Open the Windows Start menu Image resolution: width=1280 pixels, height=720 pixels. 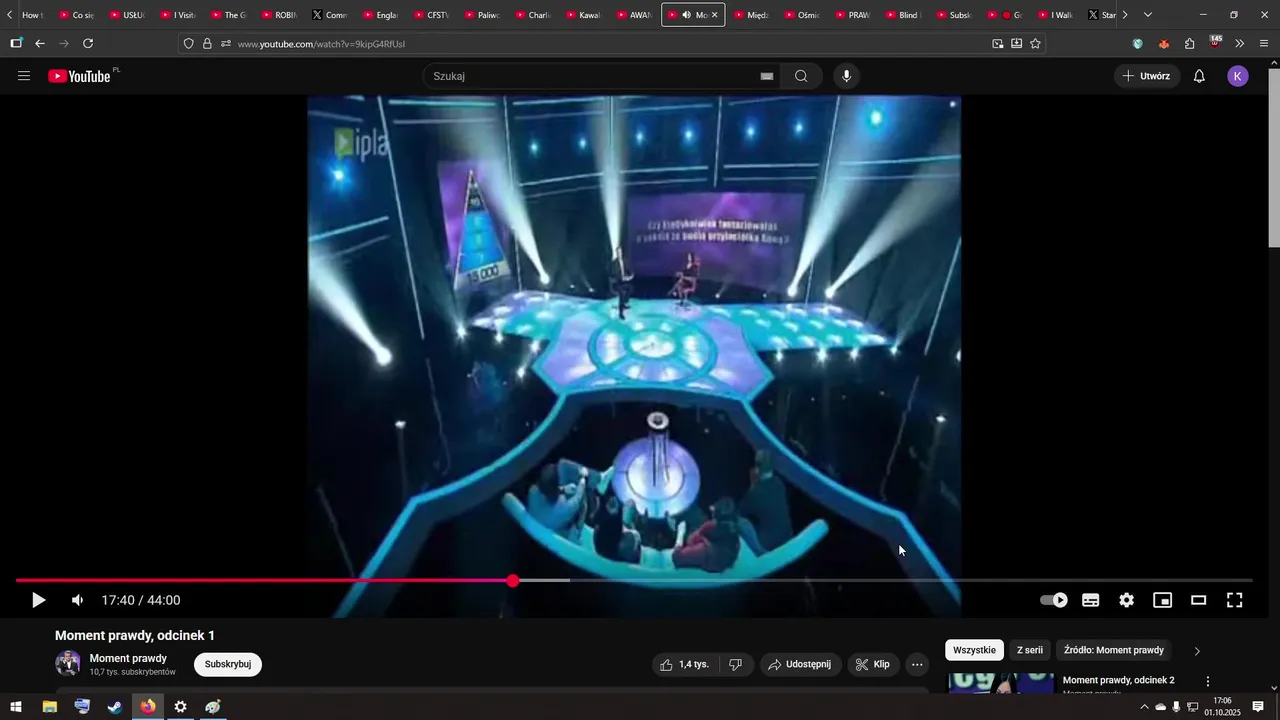pyautogui.click(x=16, y=707)
